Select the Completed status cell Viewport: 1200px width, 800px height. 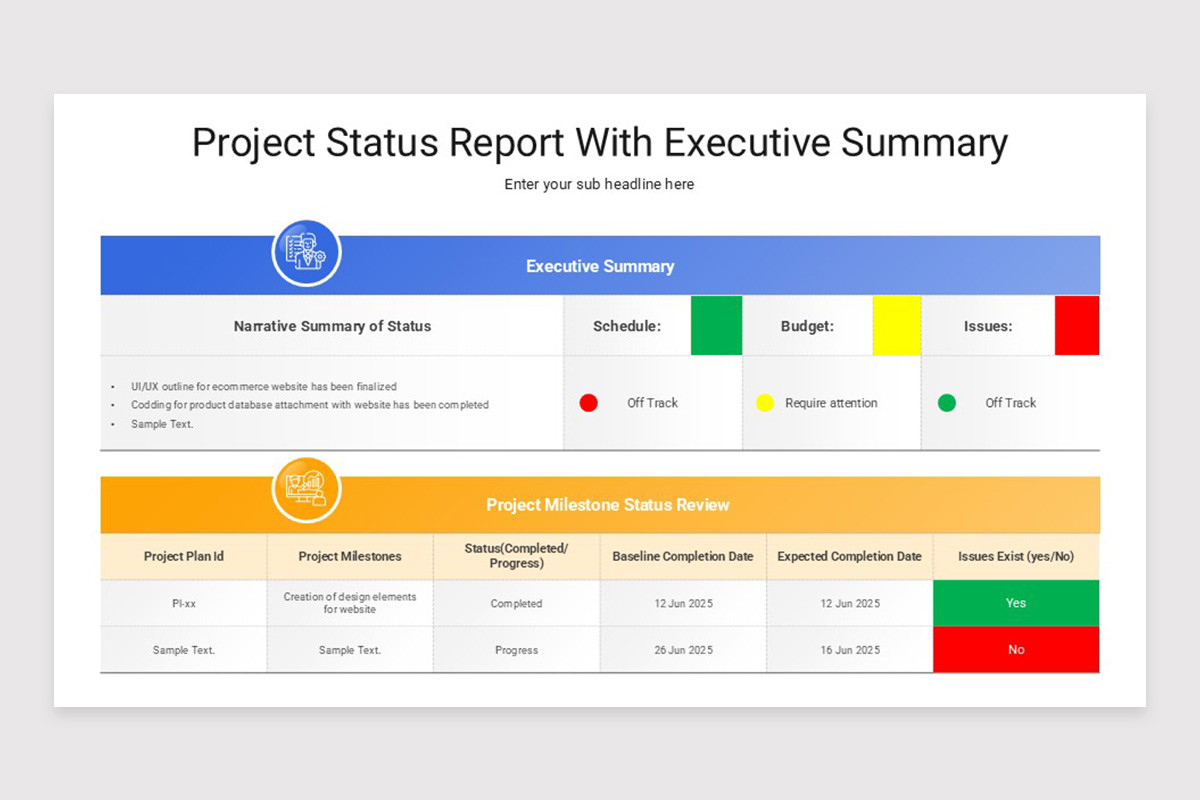(516, 603)
